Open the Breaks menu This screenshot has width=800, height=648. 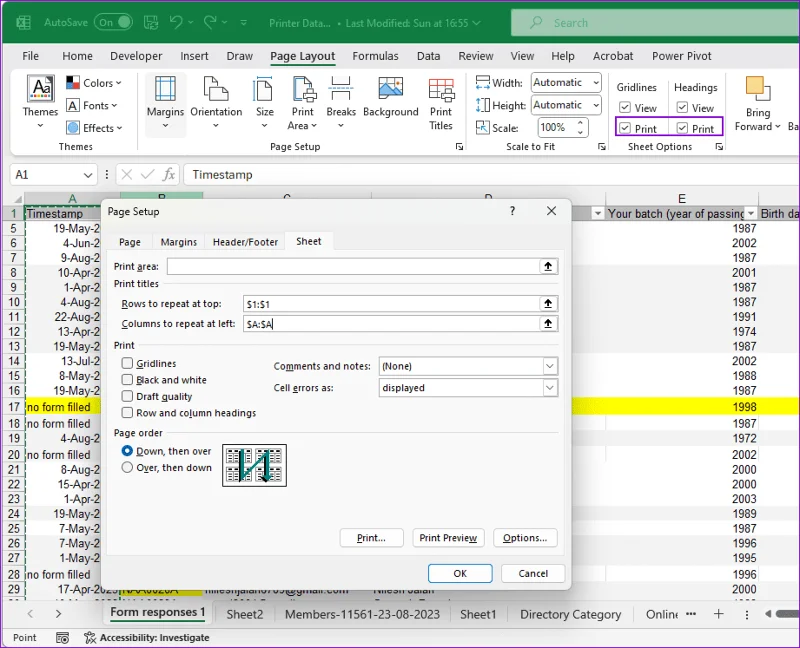tap(341, 103)
